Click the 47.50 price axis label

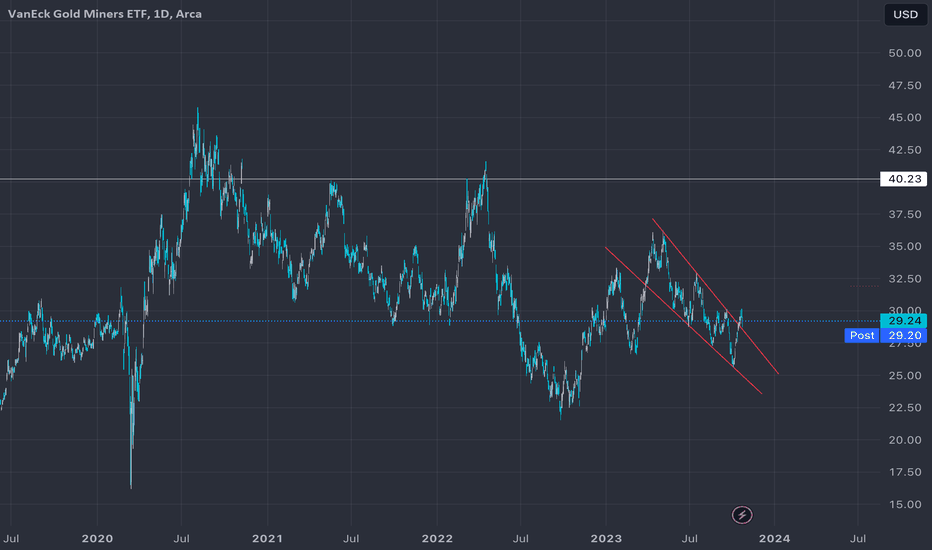[x=905, y=86]
